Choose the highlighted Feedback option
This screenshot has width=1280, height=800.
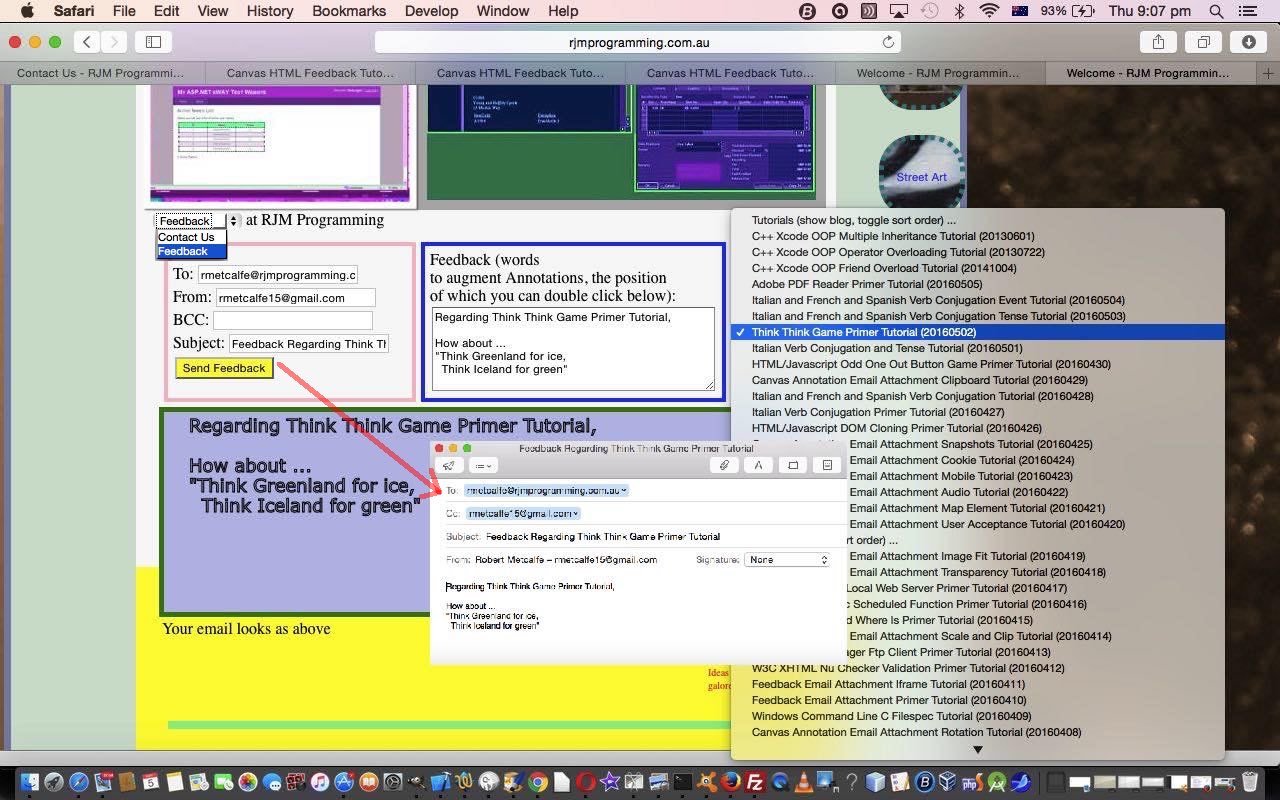click(191, 251)
